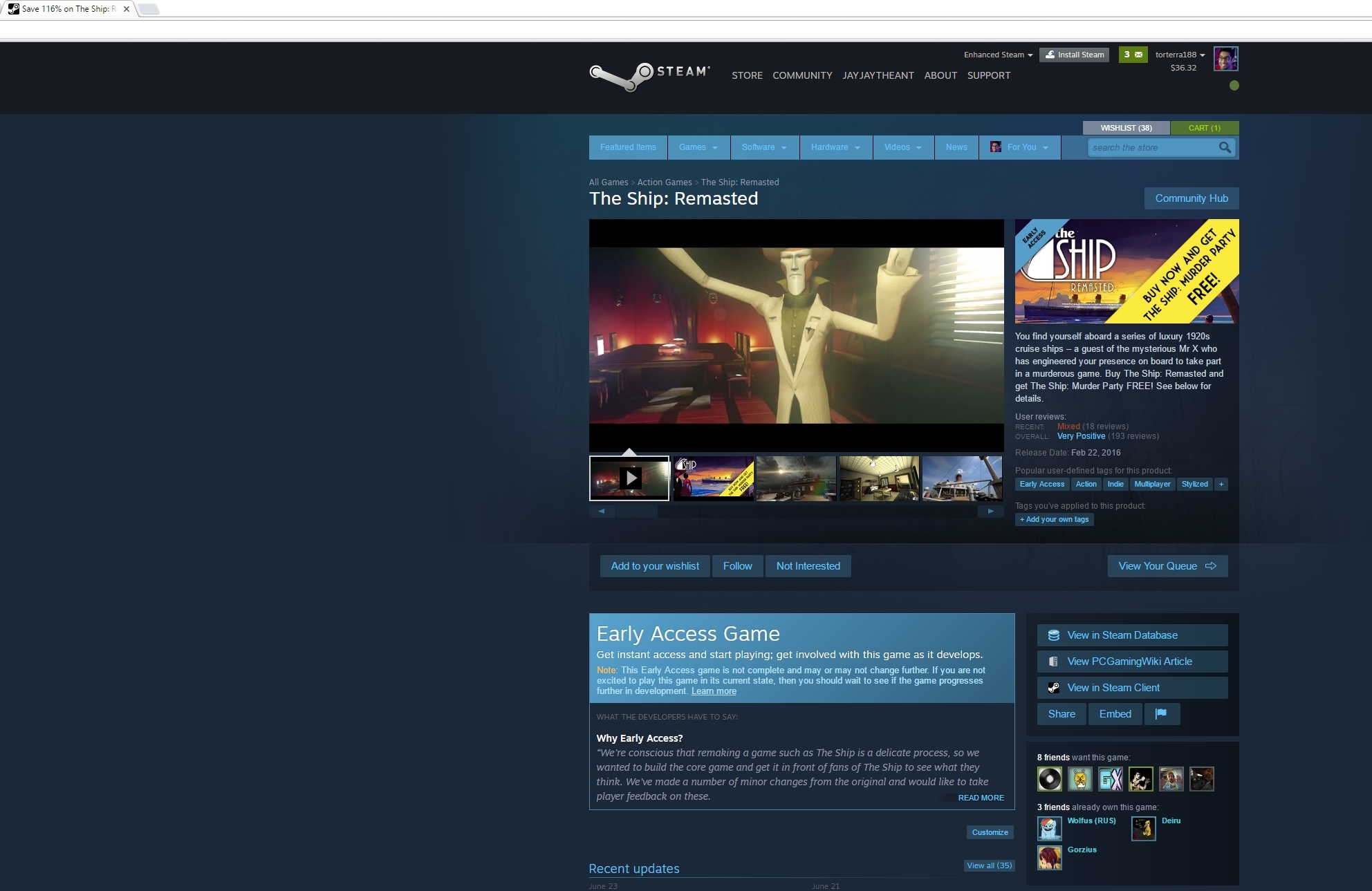
Task: Open the Community Hub button
Action: pos(1191,198)
